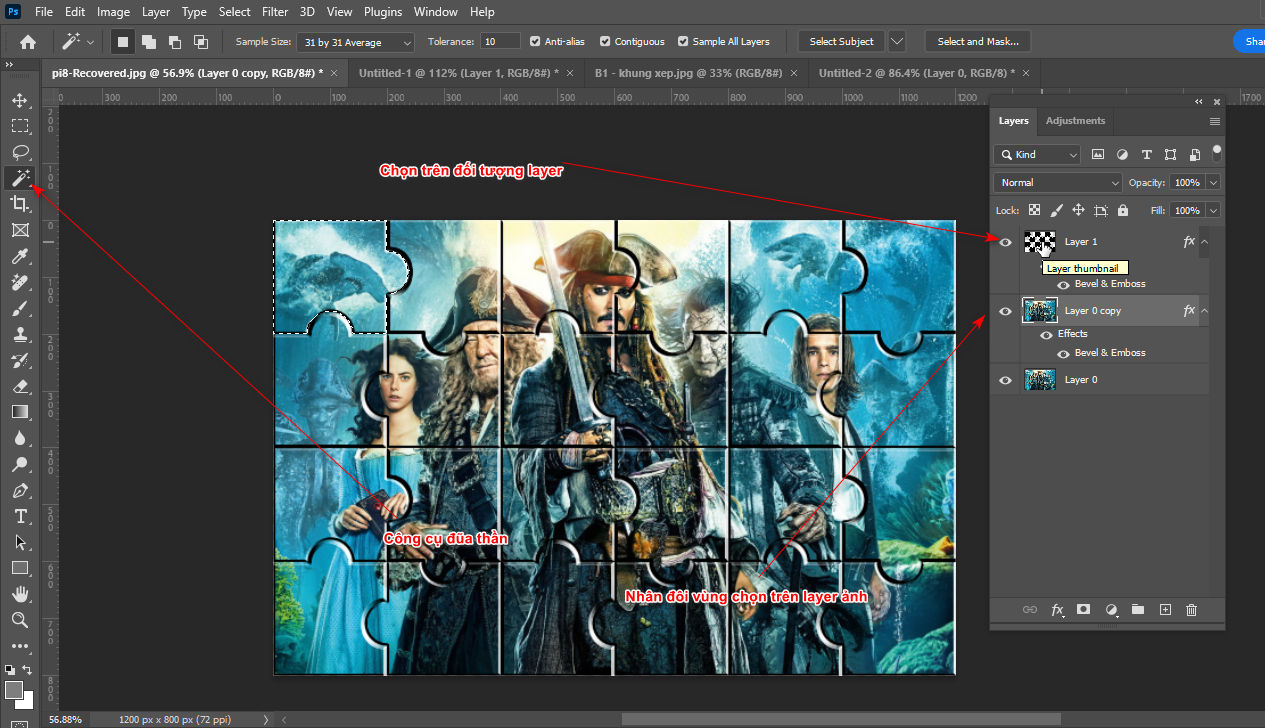The height and width of the screenshot is (728, 1265).
Task: Select the Type tool
Action: (x=20, y=517)
